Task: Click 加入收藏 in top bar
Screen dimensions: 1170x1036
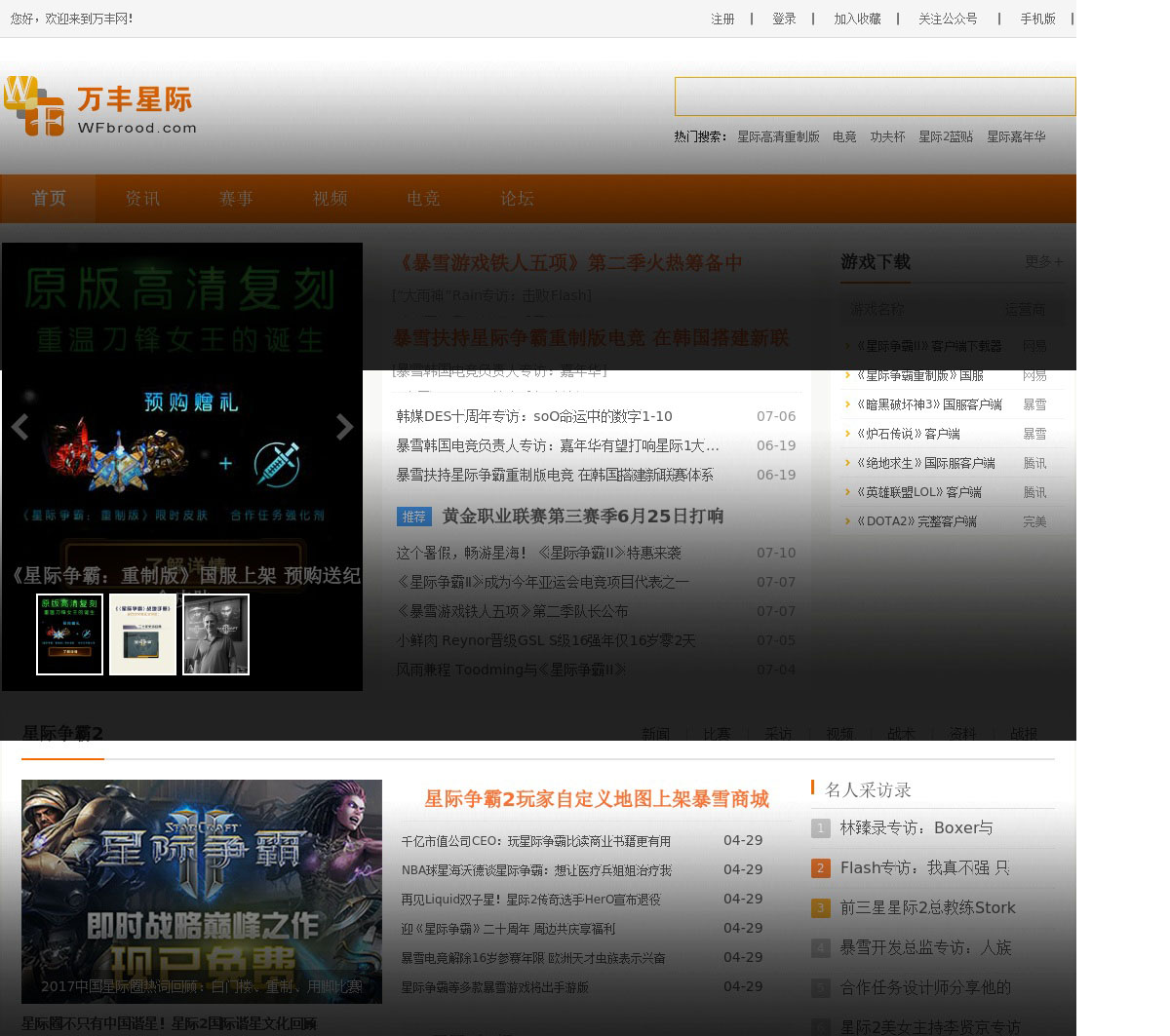Action: (857, 19)
